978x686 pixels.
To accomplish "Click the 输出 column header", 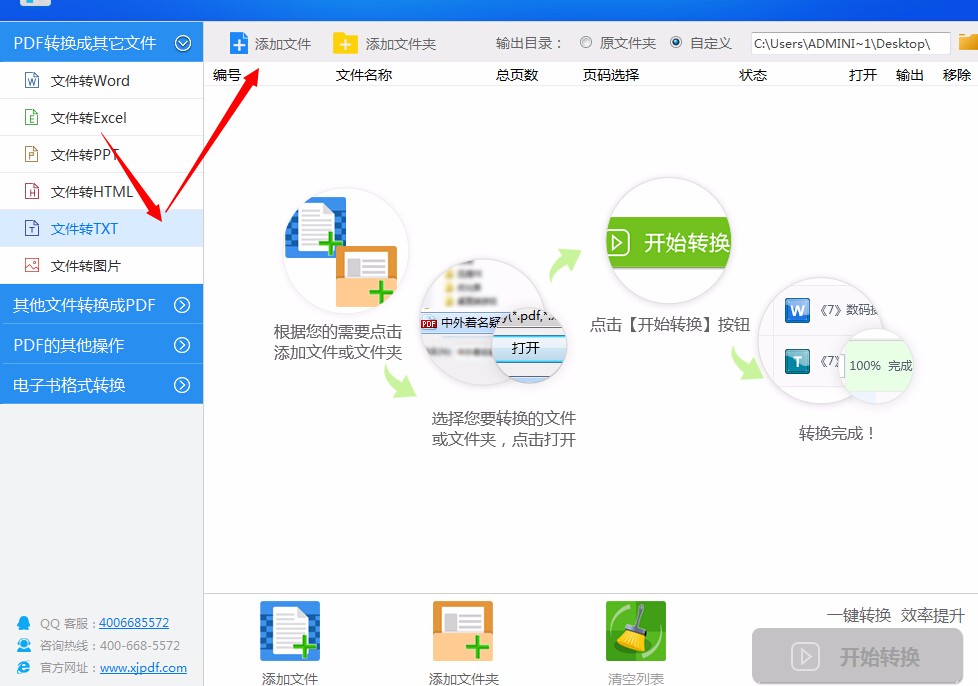I will click(x=909, y=75).
